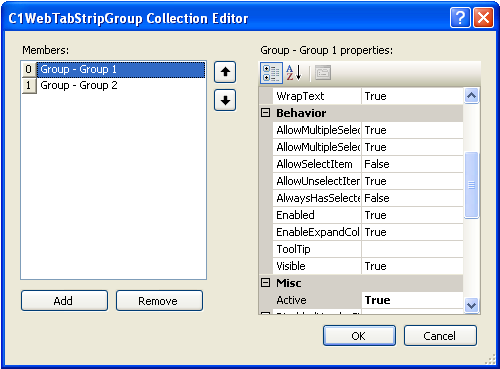Select the Active property
The width and height of the screenshot is (500, 369).
point(317,300)
